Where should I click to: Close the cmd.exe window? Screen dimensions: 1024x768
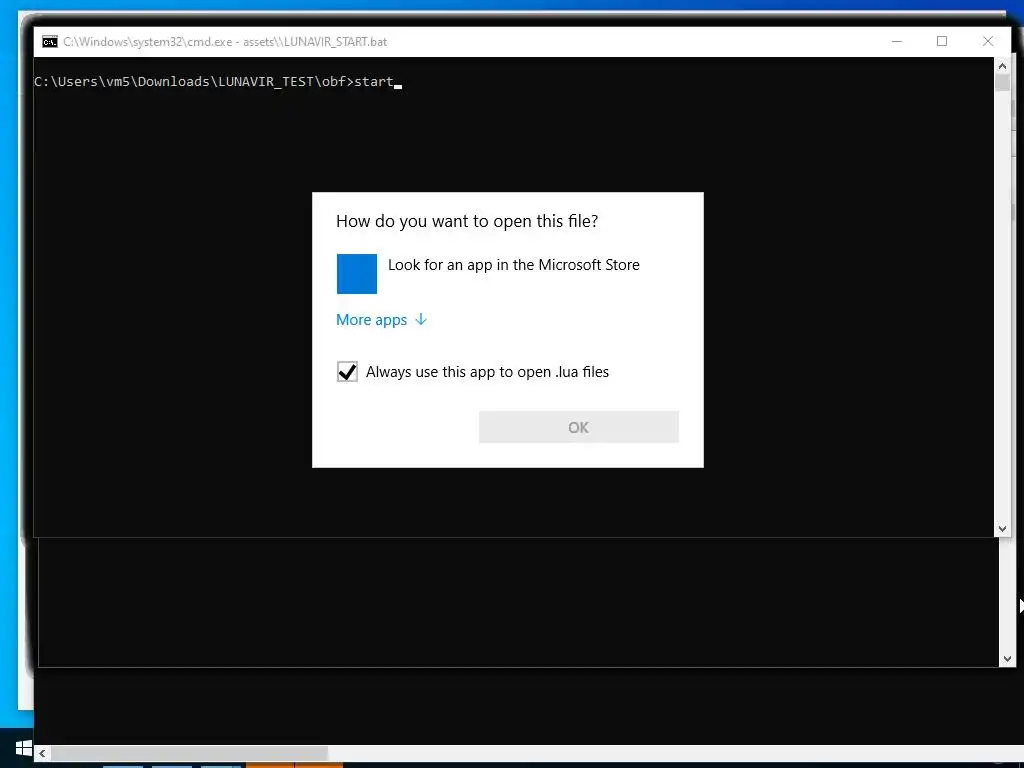coord(988,41)
